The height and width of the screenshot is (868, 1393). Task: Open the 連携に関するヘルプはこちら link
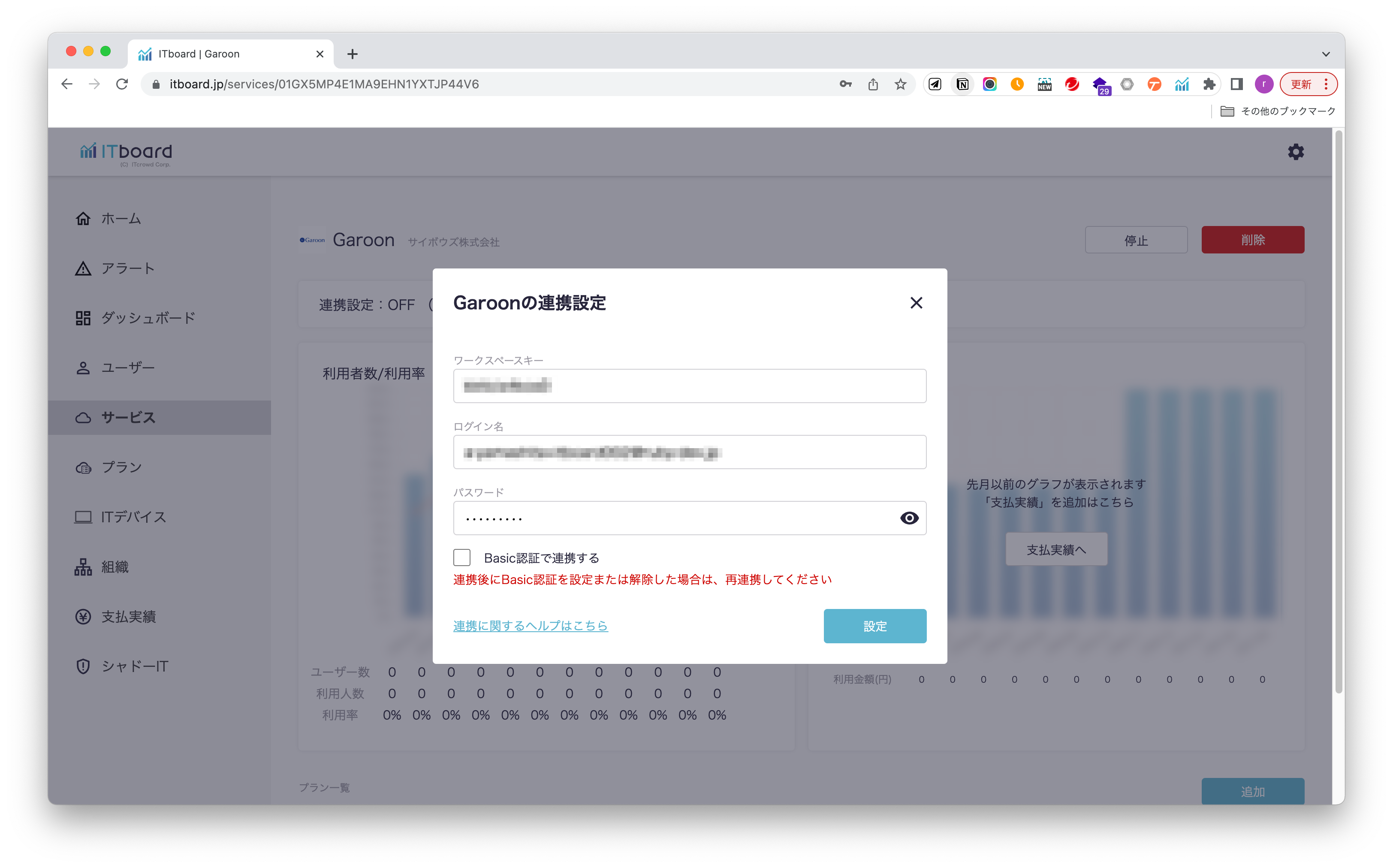(x=530, y=625)
